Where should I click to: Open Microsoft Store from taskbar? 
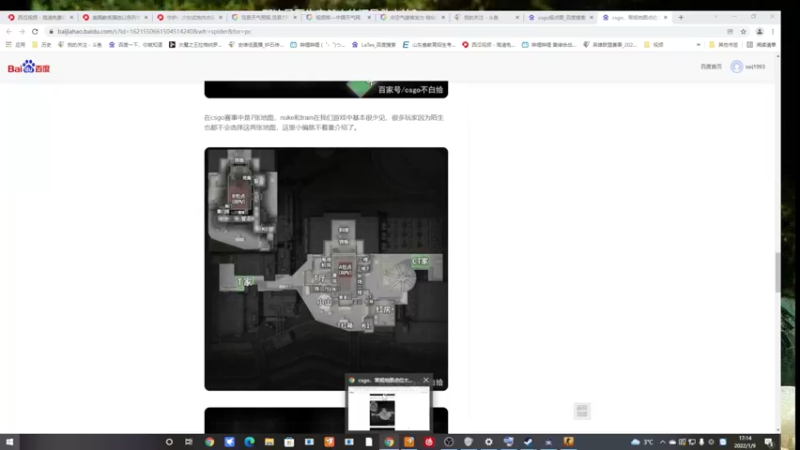click(289, 442)
